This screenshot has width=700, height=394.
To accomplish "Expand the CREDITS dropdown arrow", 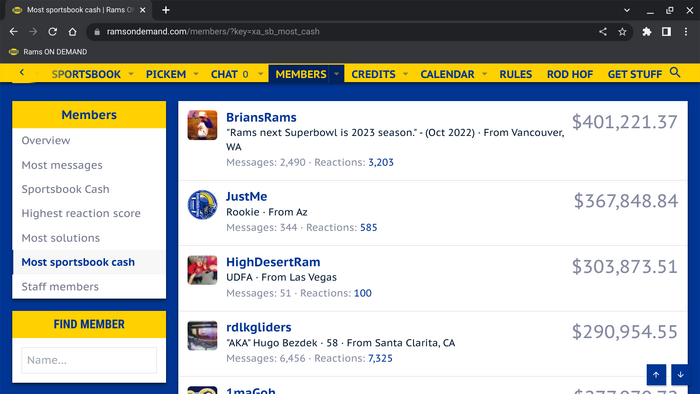I will coord(405,74).
